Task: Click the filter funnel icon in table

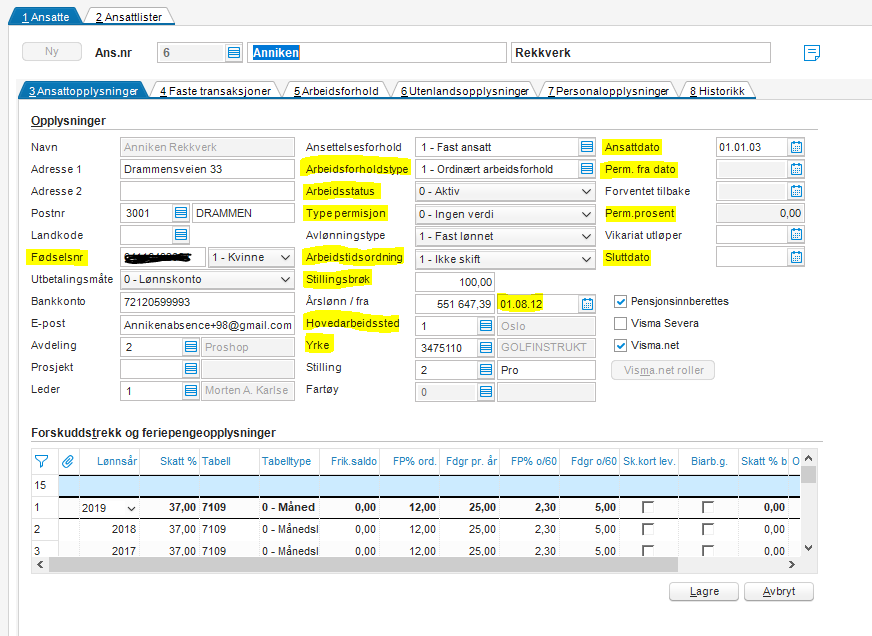Action: pyautogui.click(x=42, y=461)
